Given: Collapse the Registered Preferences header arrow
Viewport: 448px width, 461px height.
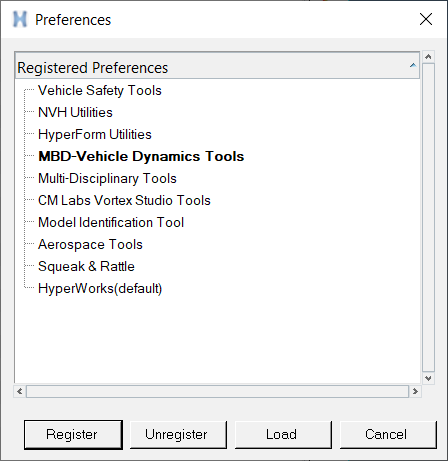Looking at the screenshot, I should point(413,65).
